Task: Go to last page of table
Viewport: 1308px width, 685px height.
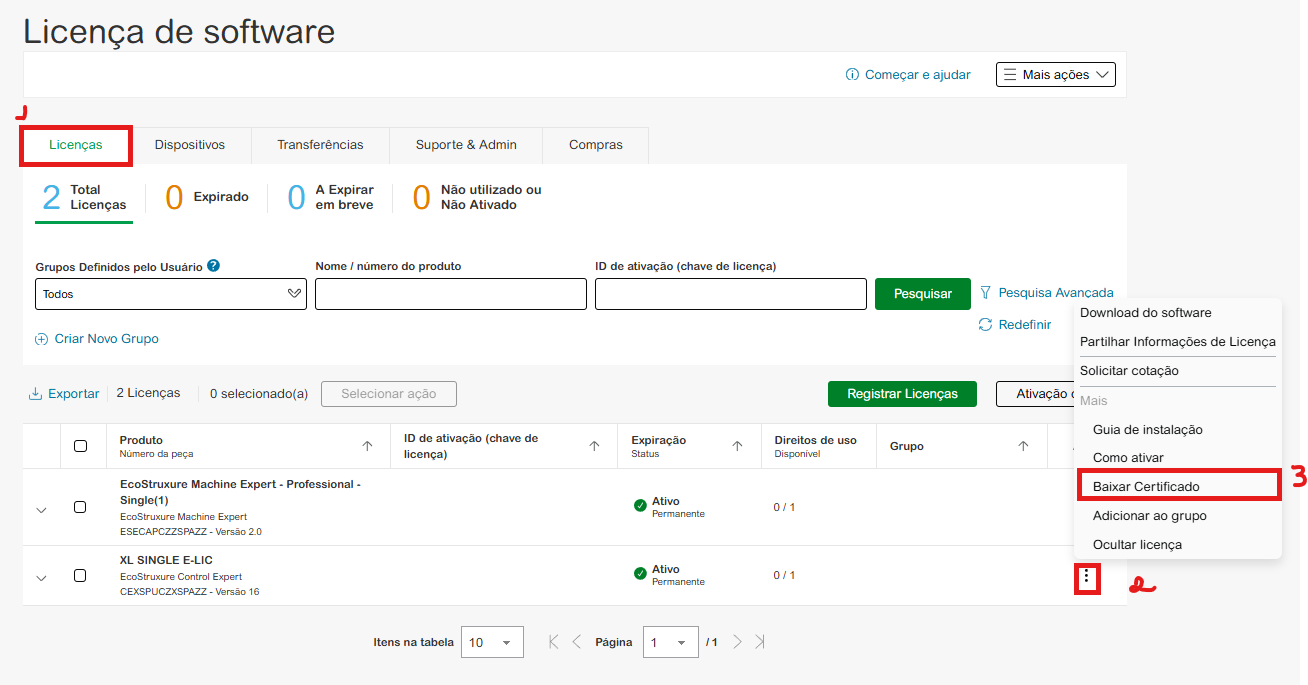Action: pos(760,642)
